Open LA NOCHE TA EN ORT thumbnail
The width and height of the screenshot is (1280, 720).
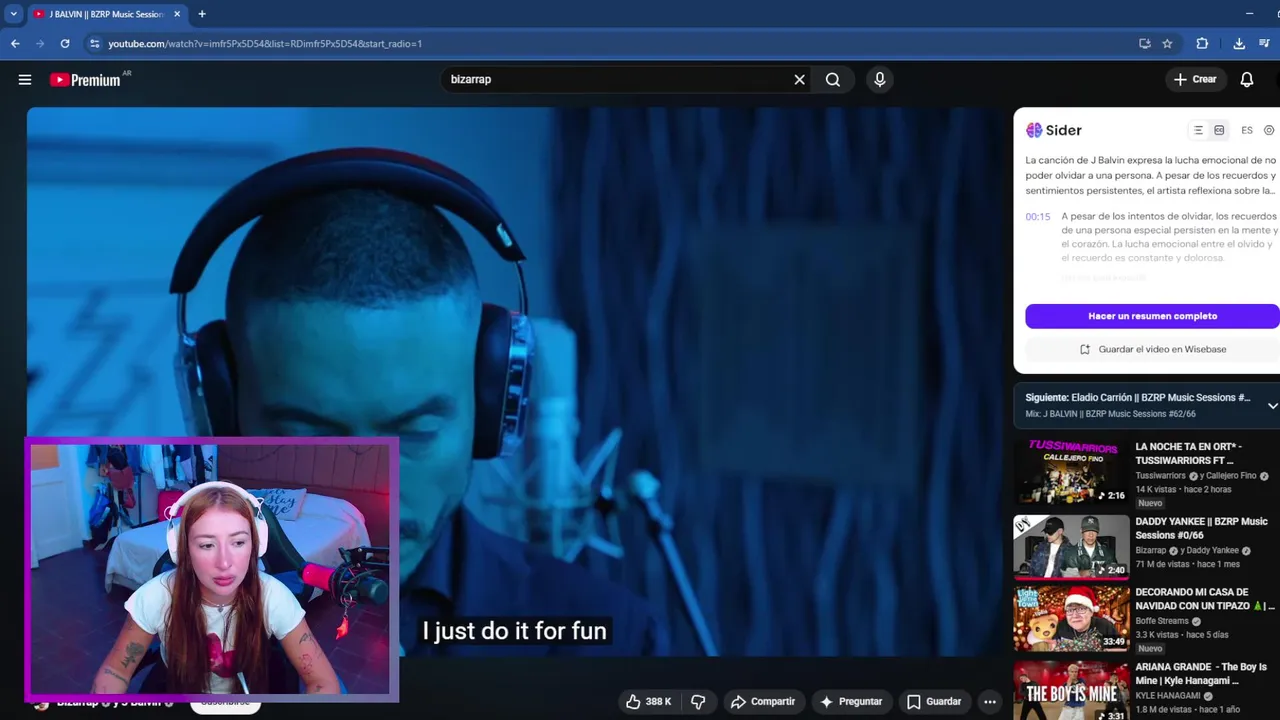(x=1071, y=471)
